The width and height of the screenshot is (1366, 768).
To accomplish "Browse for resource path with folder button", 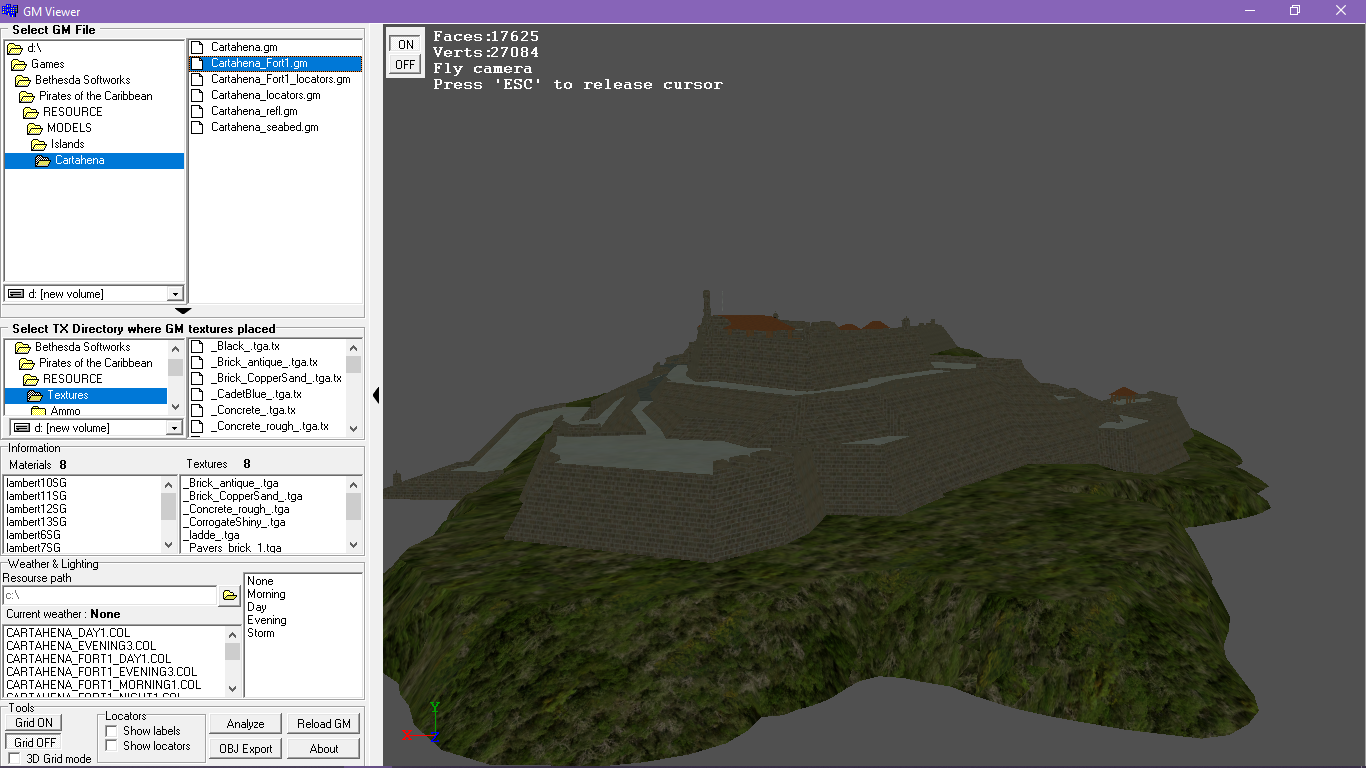I will pos(230,596).
